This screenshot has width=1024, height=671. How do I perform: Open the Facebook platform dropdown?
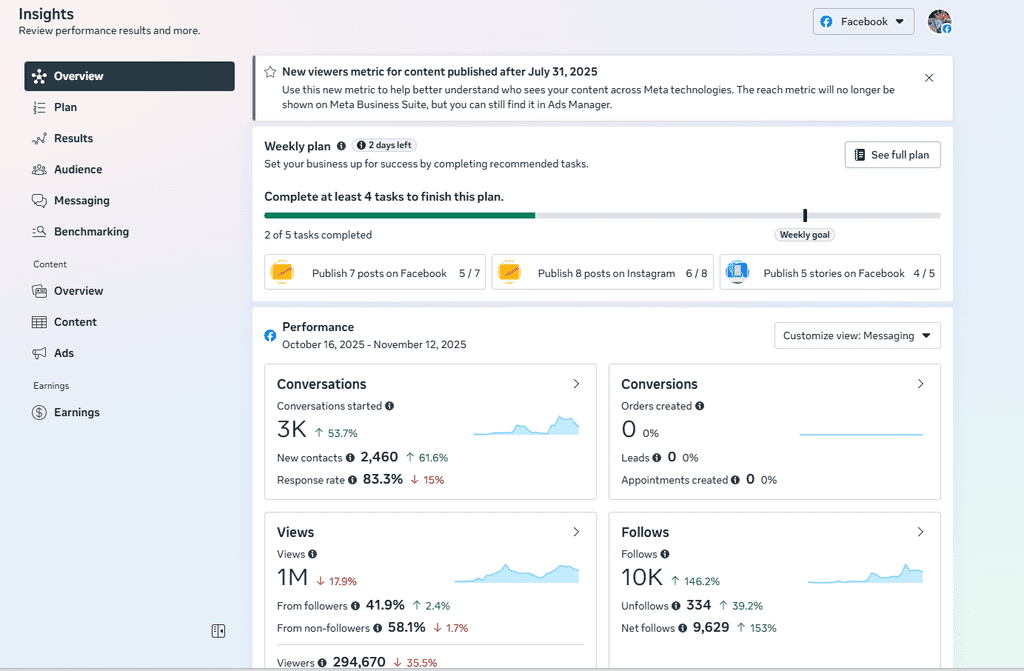[x=863, y=22]
